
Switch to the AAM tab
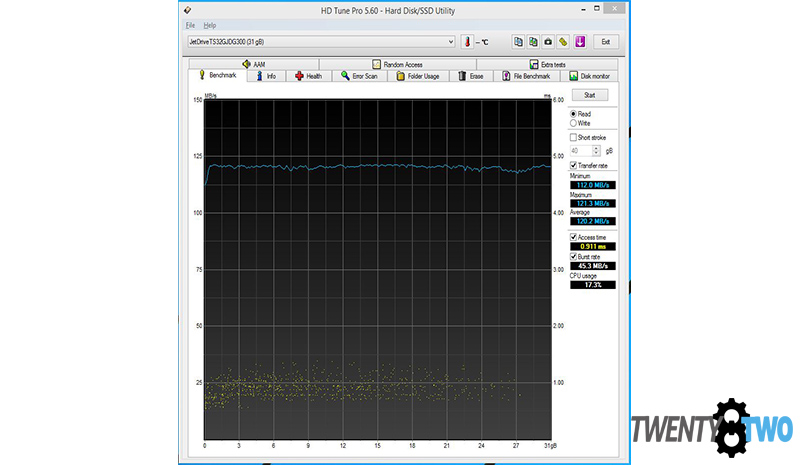pos(254,64)
